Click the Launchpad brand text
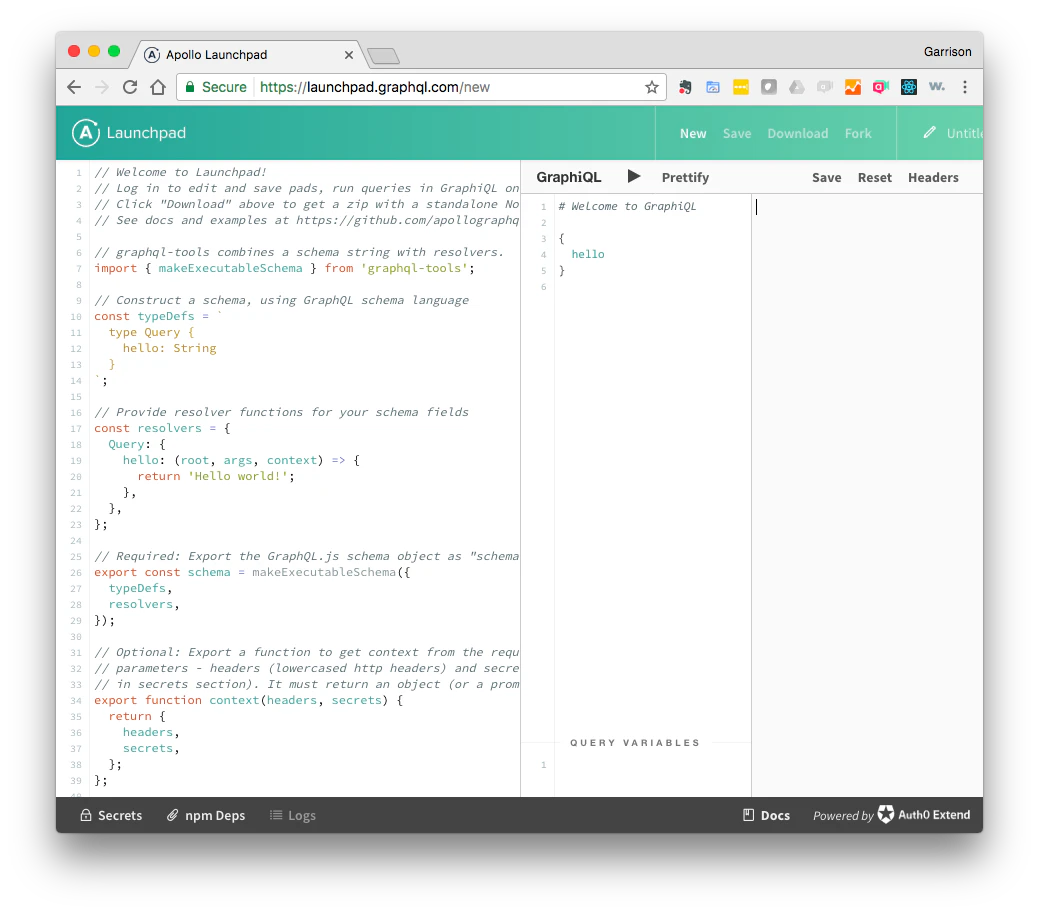This screenshot has height=913, width=1039. 146,133
